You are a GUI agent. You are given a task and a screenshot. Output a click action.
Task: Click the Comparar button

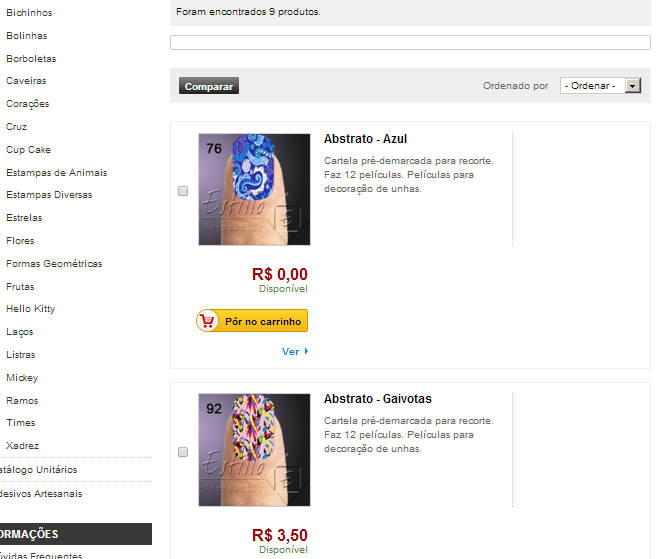209,86
